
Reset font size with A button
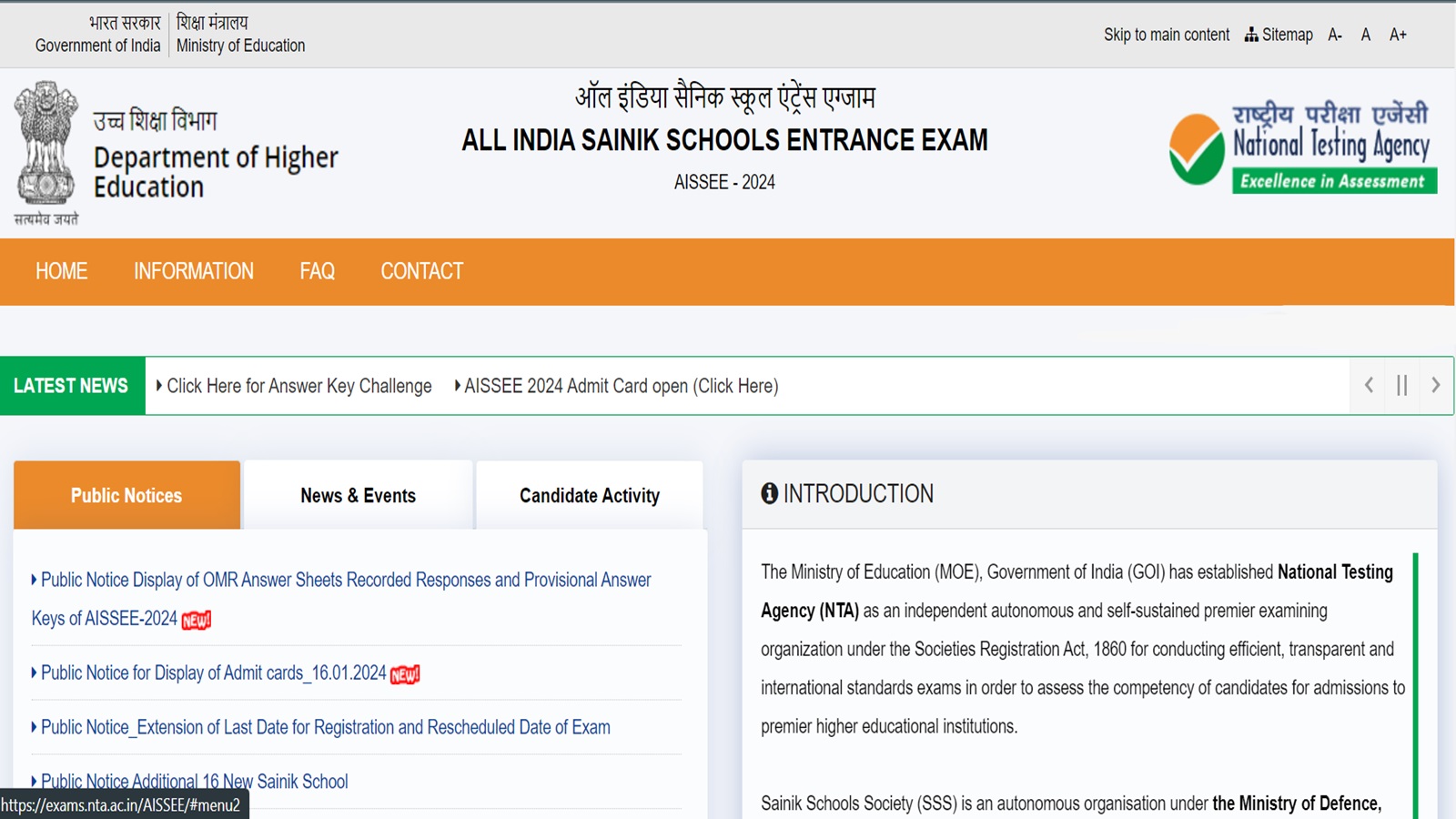(x=1366, y=35)
